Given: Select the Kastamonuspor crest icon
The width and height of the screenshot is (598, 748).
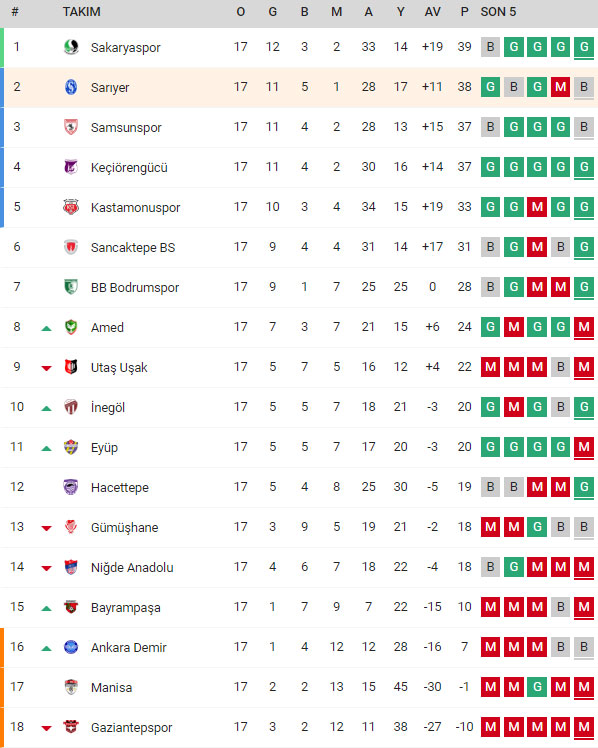Looking at the screenshot, I should [x=71, y=207].
